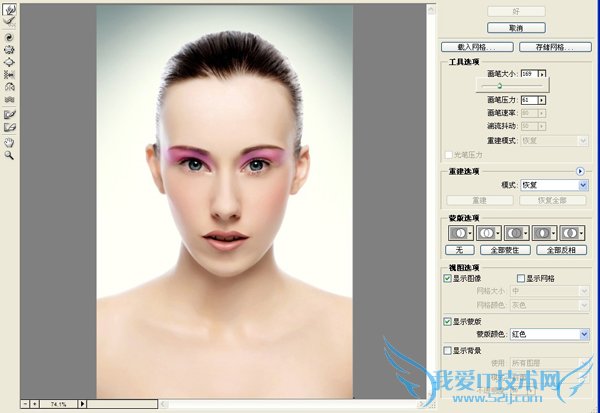Toggle the 显示背景 show backdrop checkbox

(447, 350)
